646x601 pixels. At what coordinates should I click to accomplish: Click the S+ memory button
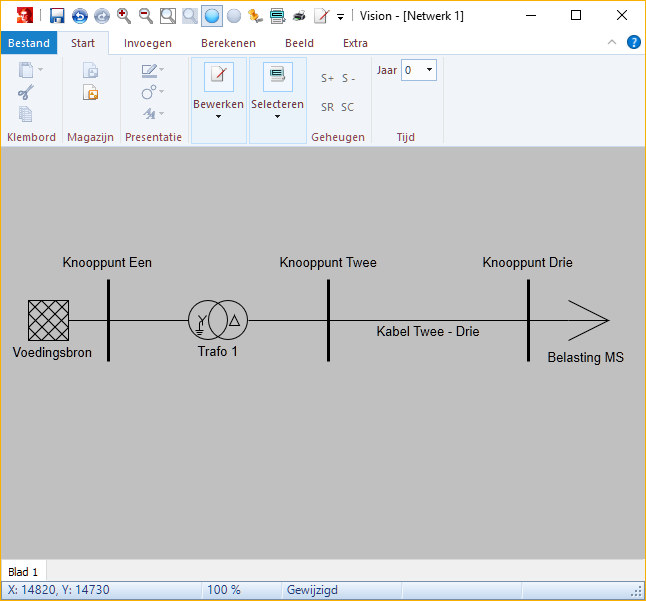pos(327,78)
